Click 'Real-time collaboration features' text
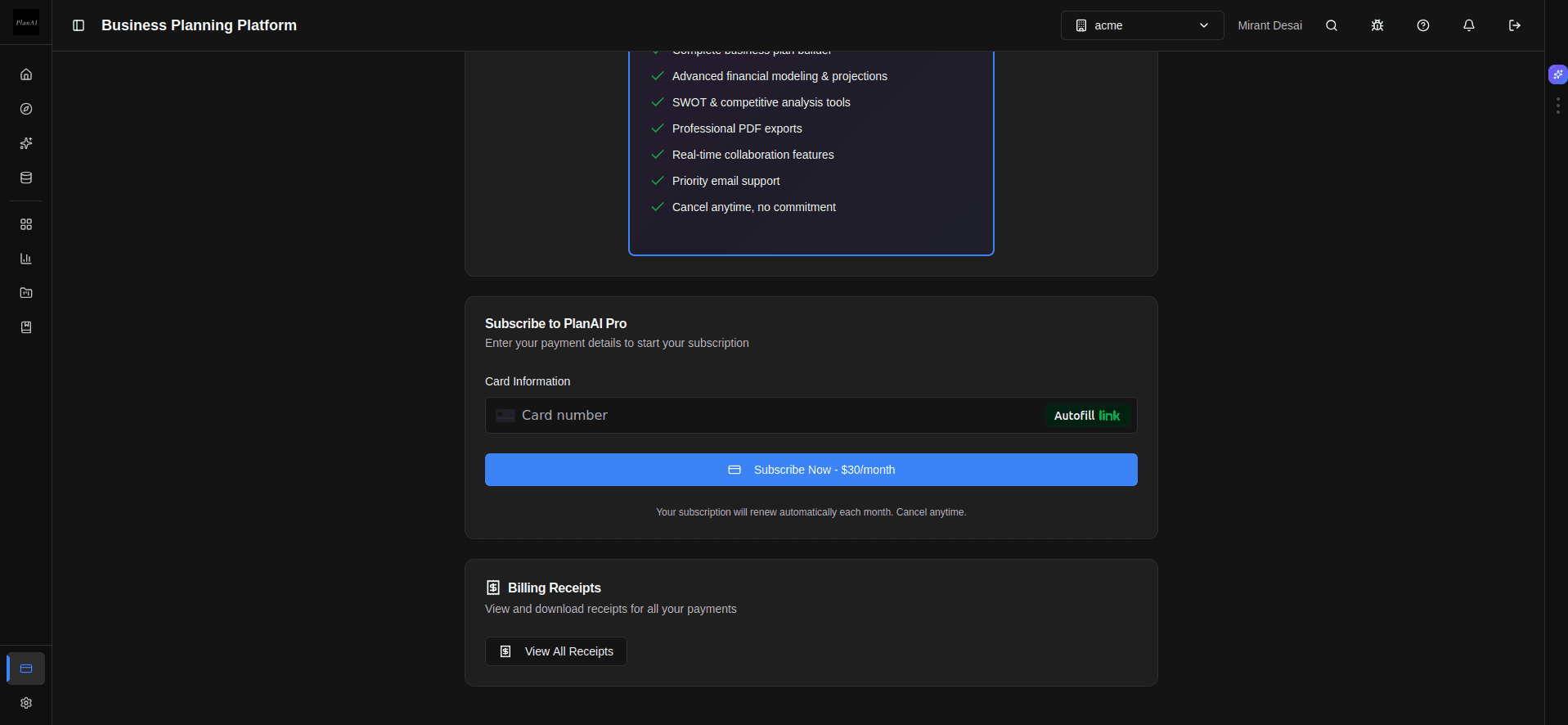 [753, 155]
